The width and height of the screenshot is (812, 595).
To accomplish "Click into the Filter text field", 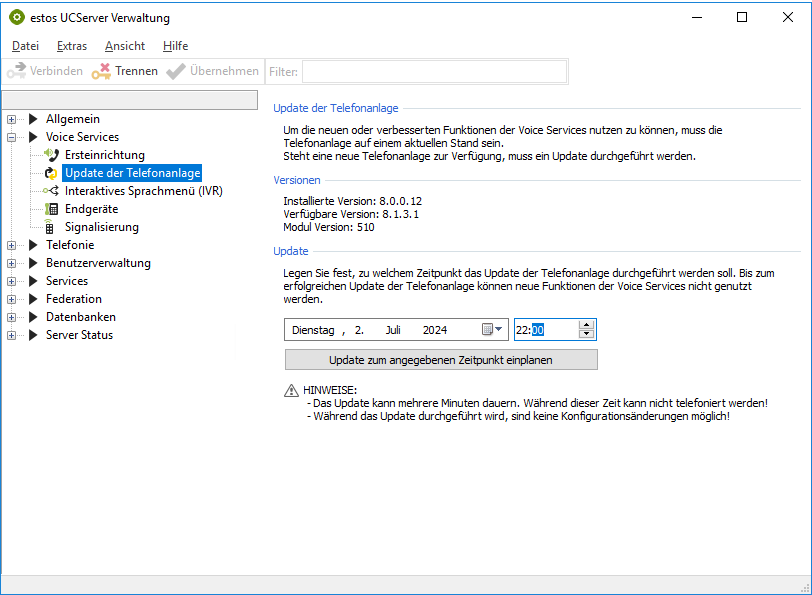I will click(434, 72).
